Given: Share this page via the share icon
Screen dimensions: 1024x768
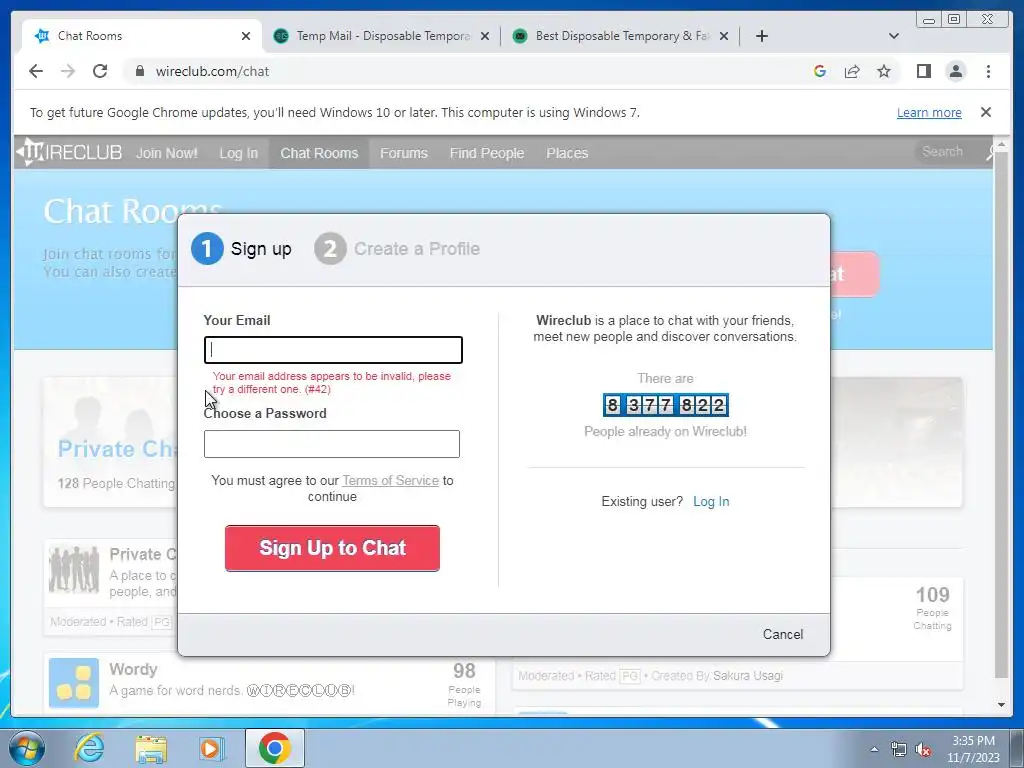Looking at the screenshot, I should click(x=852, y=71).
